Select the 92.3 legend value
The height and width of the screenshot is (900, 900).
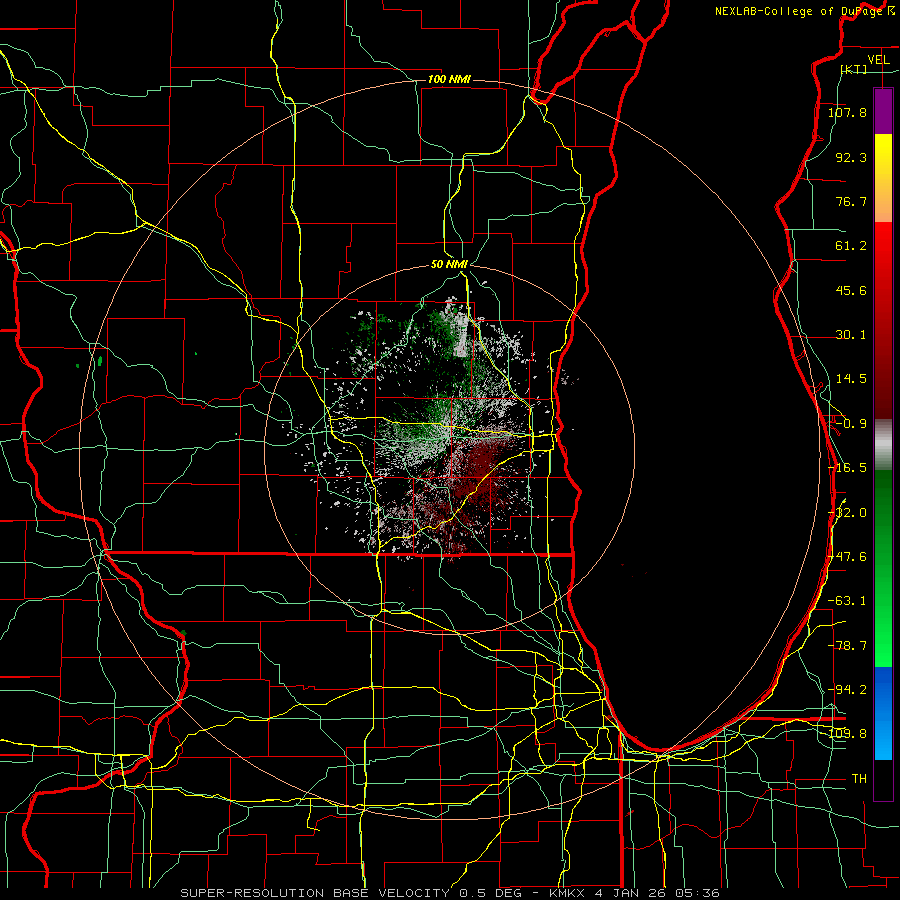click(851, 157)
